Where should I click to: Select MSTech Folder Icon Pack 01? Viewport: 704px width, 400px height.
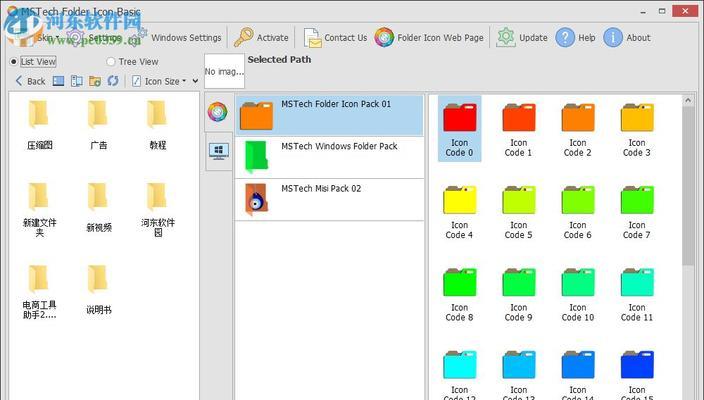pyautogui.click(x=329, y=115)
